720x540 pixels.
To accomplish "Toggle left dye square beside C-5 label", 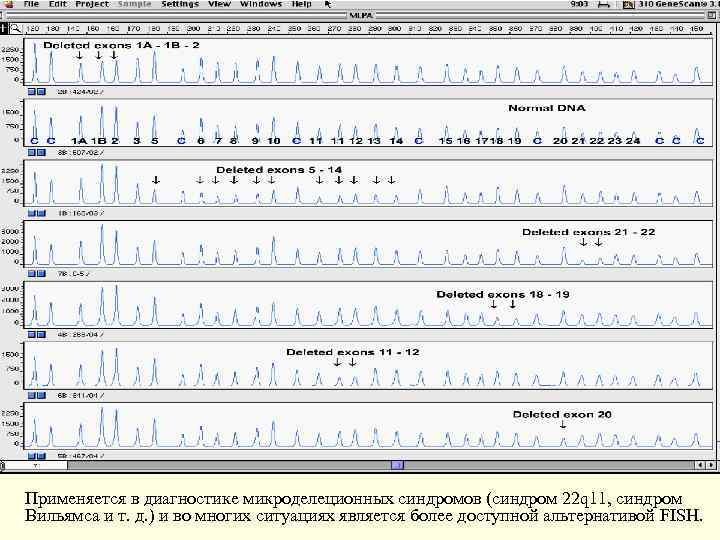I will click(x=32, y=273).
